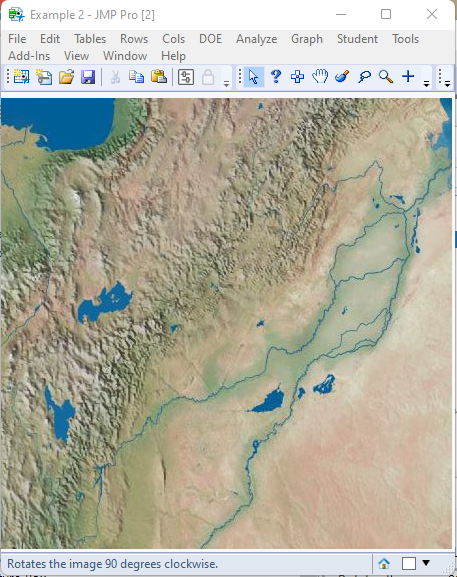The image size is (457, 577).
Task: Click the Open file folder icon
Action: 66,77
